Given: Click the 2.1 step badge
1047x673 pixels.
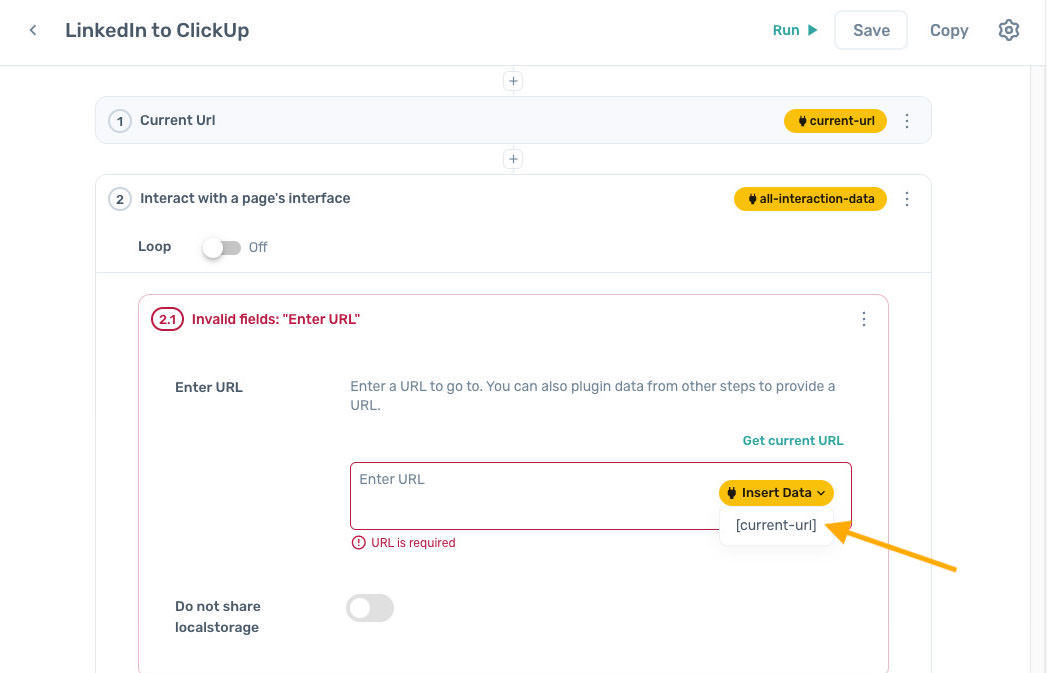Looking at the screenshot, I should click(167, 319).
